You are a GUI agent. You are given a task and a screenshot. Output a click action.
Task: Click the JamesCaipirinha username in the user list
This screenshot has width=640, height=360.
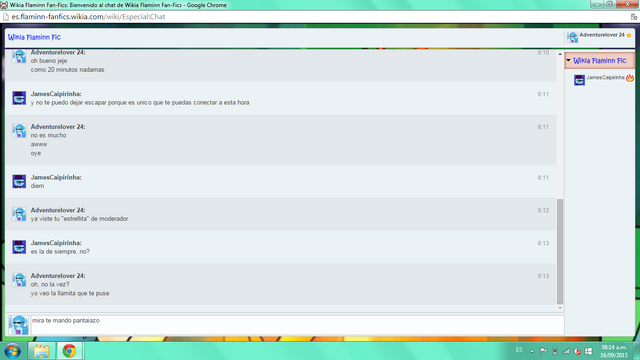coord(605,78)
